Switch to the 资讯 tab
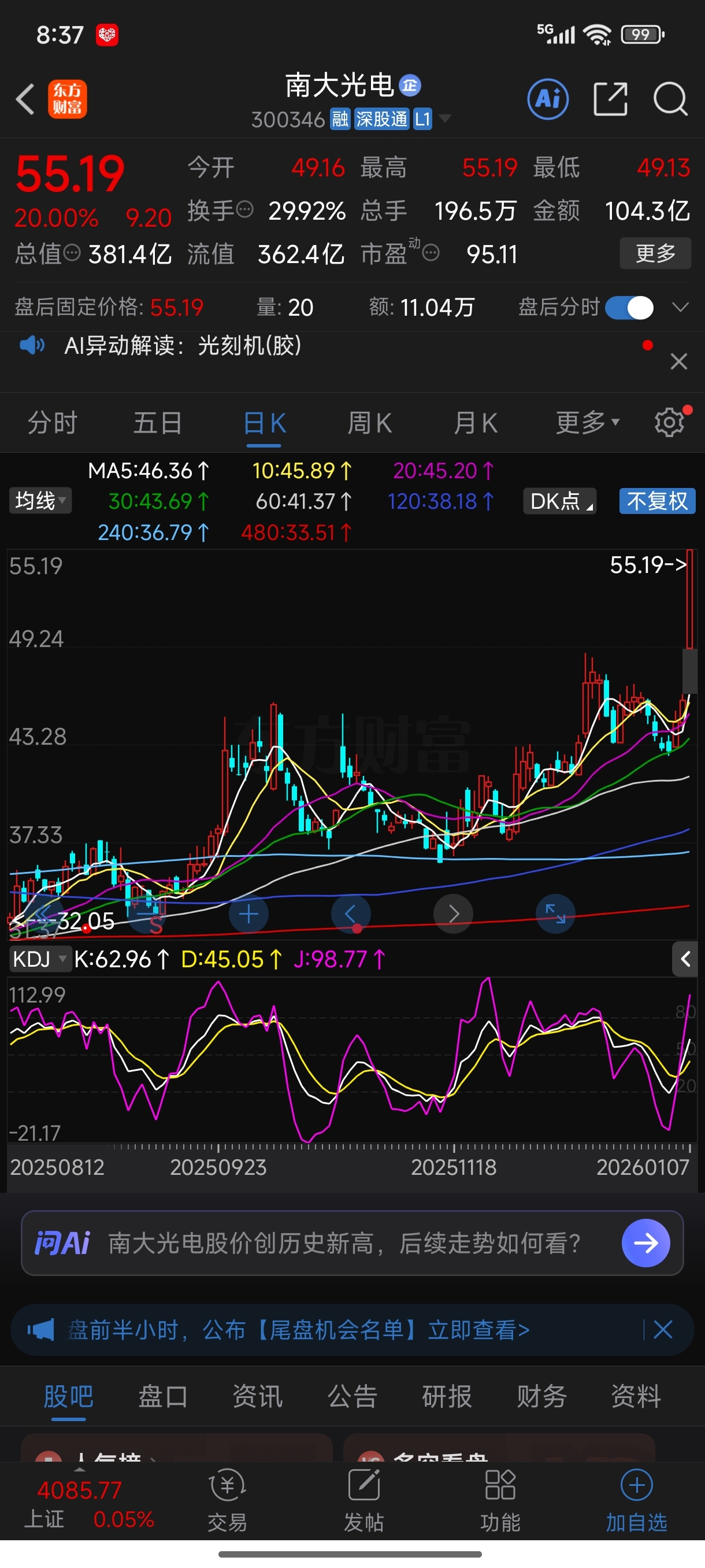The height and width of the screenshot is (1568, 705). coord(258,1396)
